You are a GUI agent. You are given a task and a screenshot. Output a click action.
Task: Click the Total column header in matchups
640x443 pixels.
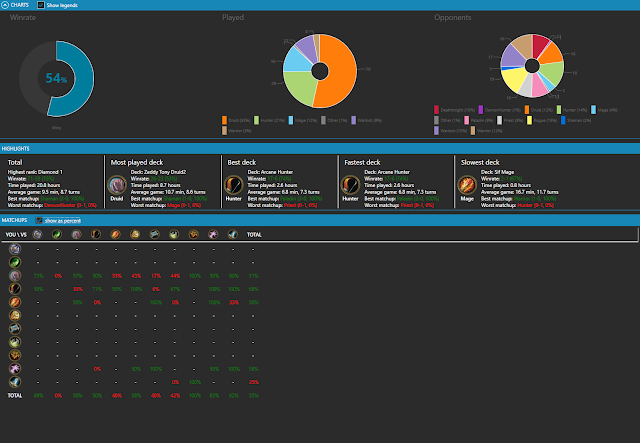[254, 235]
